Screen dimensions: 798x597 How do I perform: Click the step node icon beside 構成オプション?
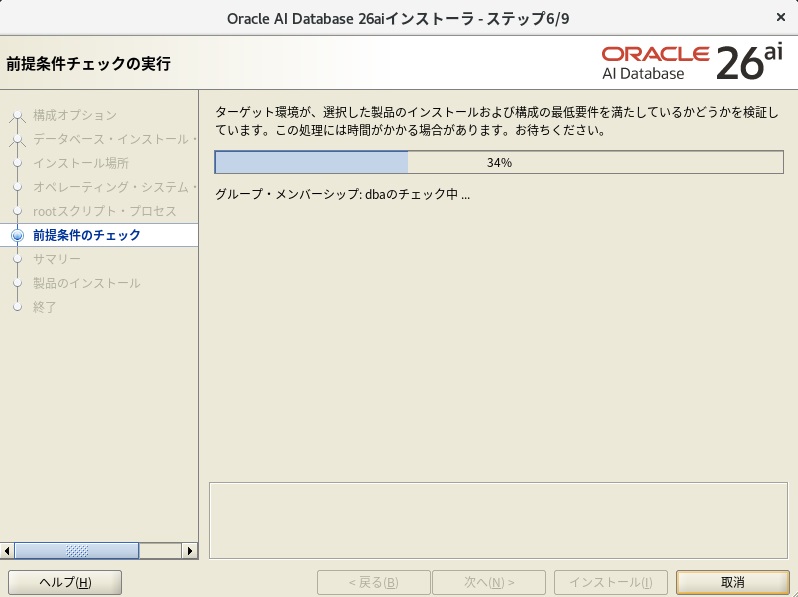pyautogui.click(x=17, y=116)
